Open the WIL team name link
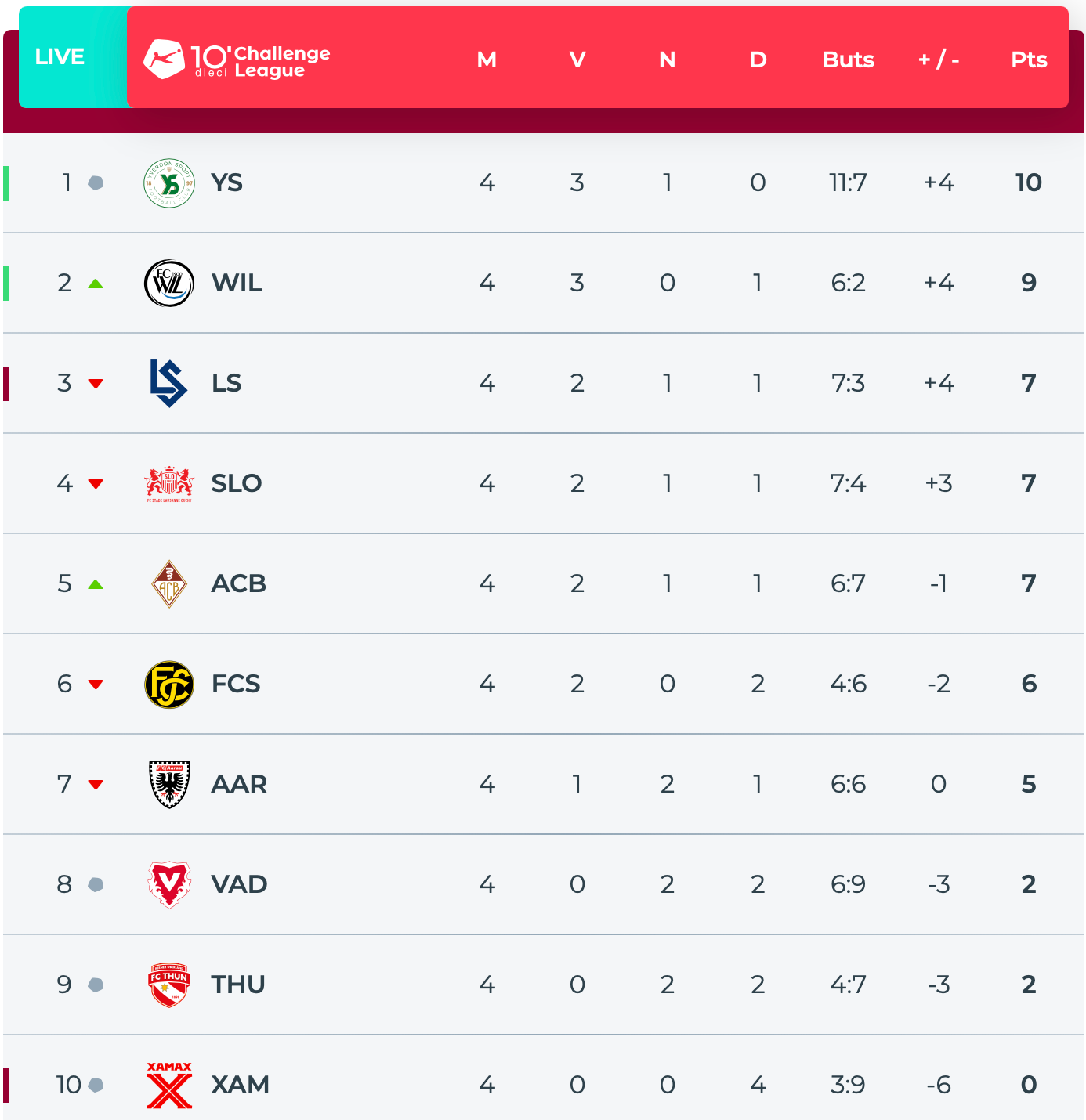The image size is (1086, 1120). (237, 283)
